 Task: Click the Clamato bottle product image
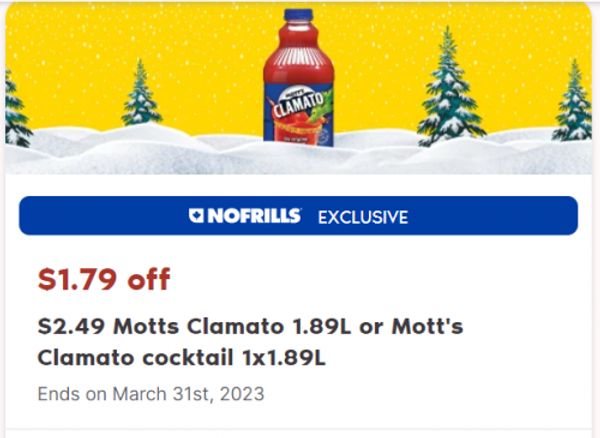click(x=298, y=77)
